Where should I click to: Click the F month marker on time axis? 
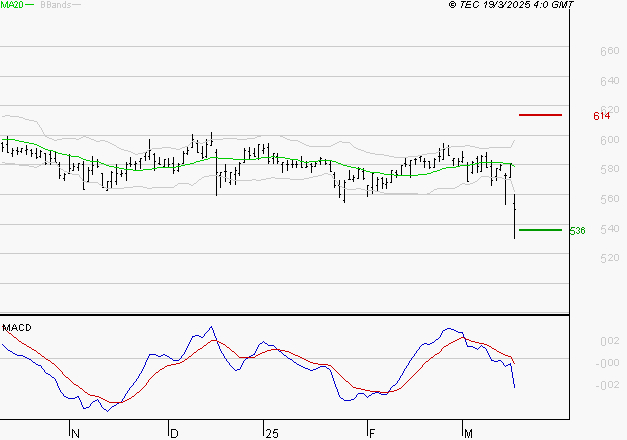click(x=371, y=432)
